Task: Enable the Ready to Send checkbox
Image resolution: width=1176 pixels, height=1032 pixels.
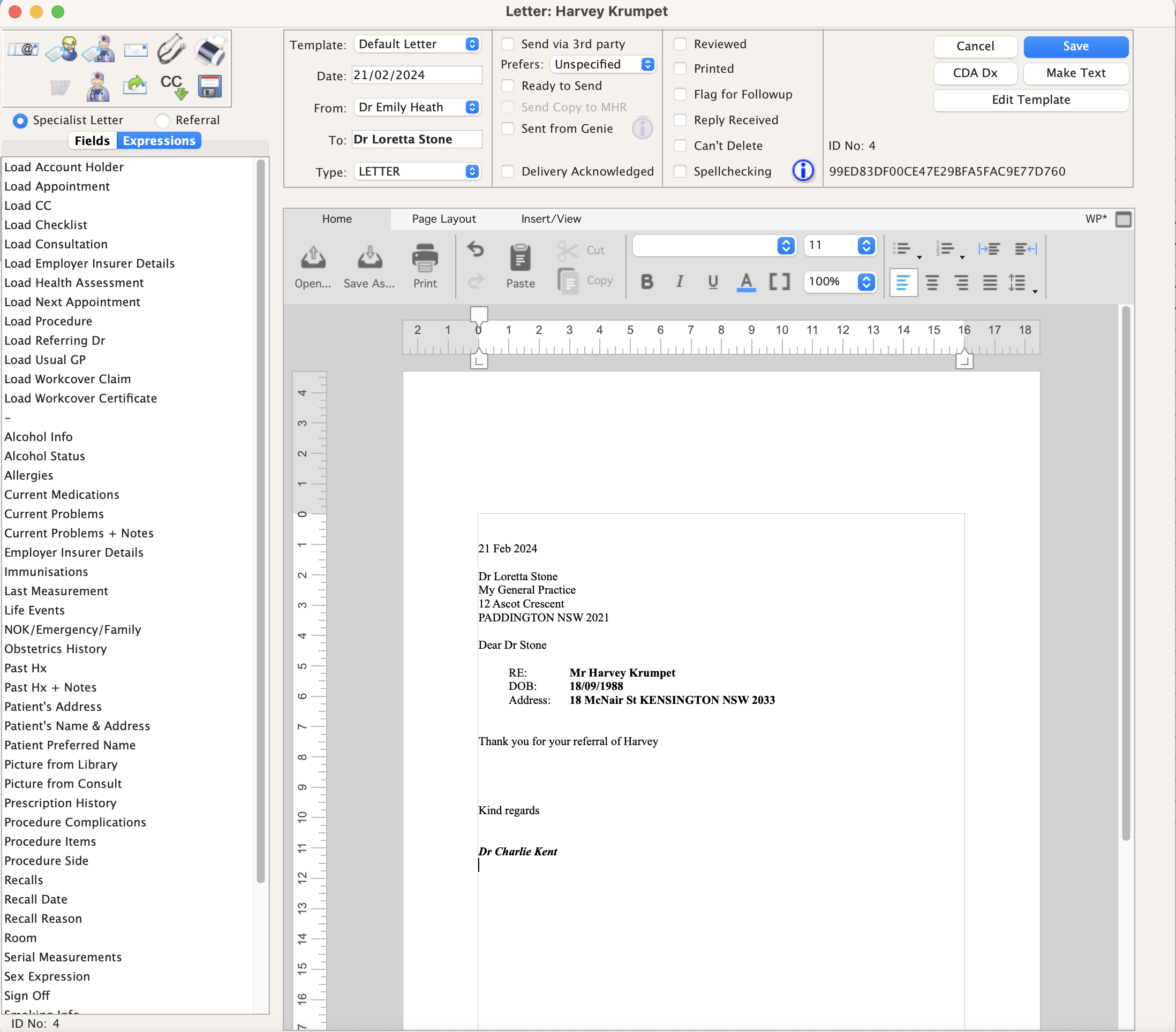Action: [x=508, y=86]
